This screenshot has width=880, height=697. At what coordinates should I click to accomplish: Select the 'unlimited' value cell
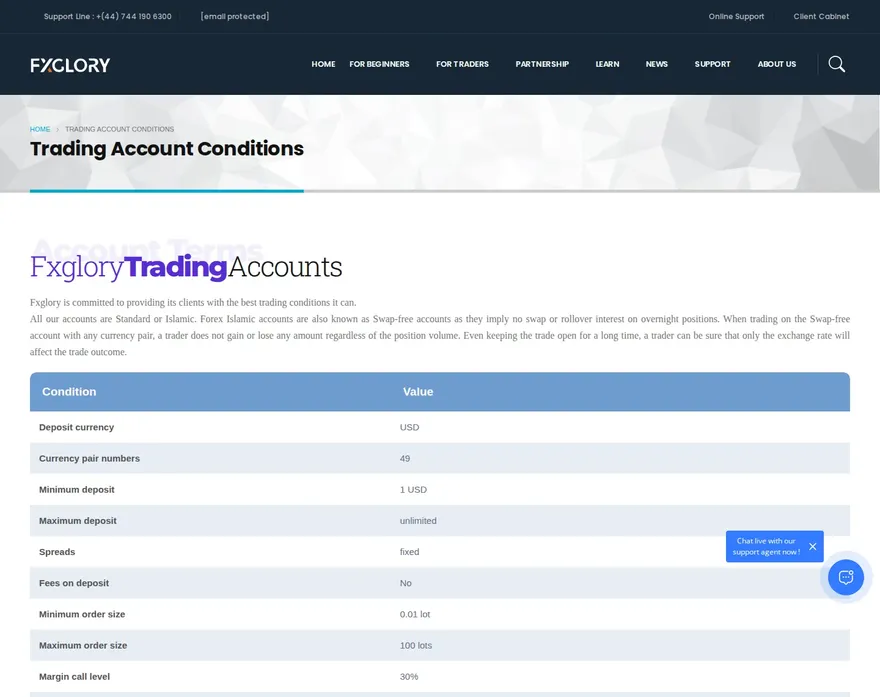[x=418, y=521]
